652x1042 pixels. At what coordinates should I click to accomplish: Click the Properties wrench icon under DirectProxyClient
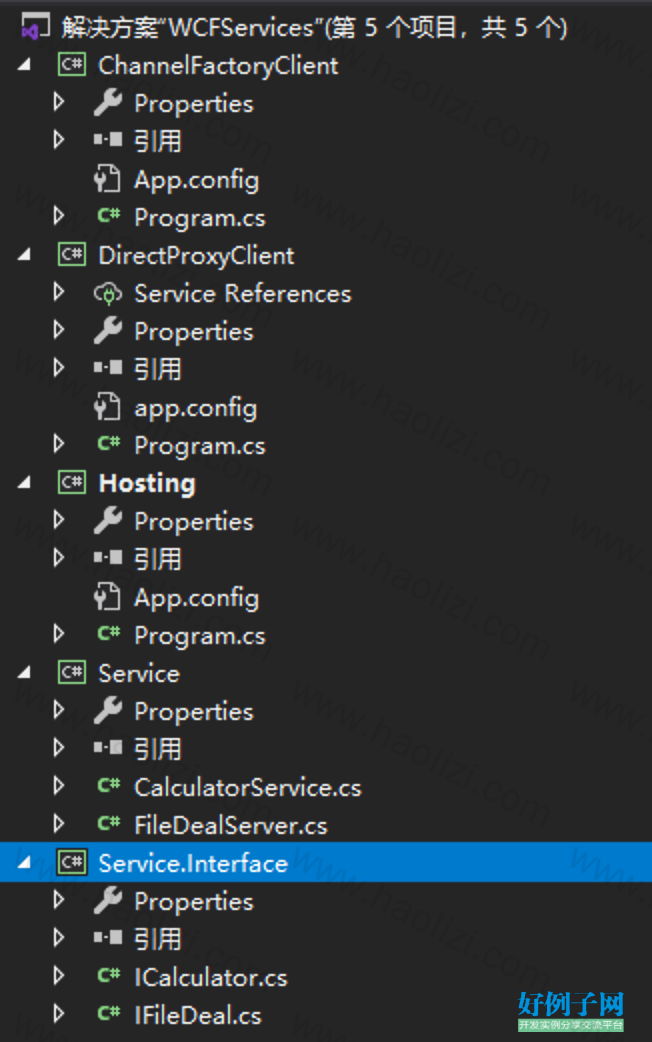pyautogui.click(x=108, y=331)
